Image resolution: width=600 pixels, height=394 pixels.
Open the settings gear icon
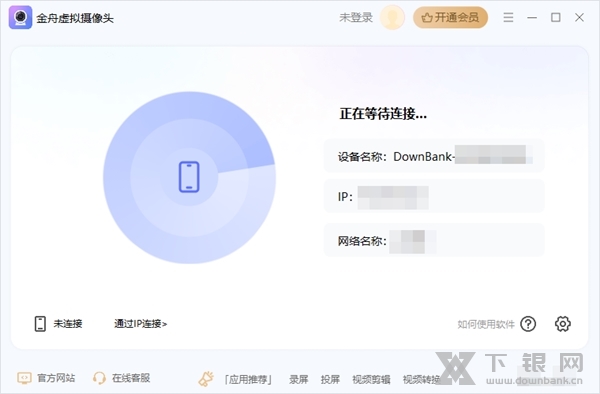(x=562, y=324)
